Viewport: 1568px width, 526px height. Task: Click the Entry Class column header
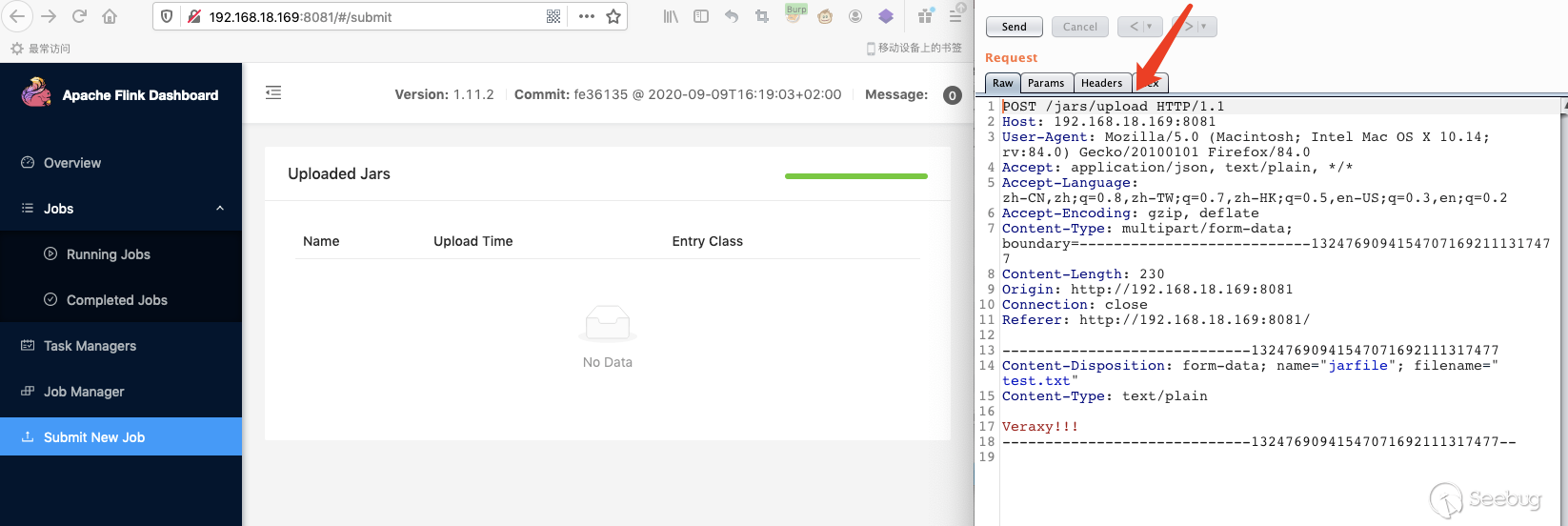click(708, 241)
